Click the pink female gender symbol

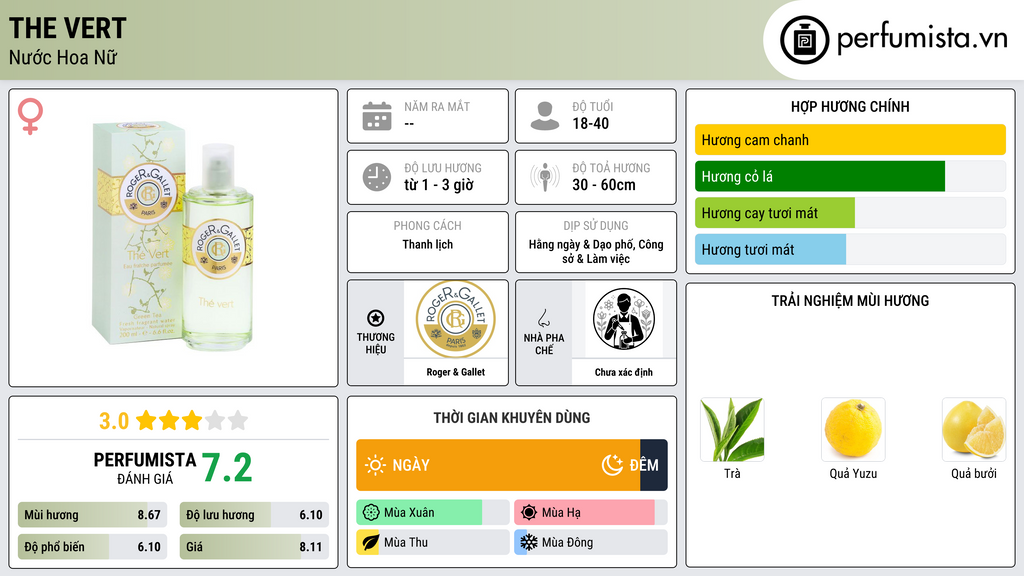(x=30, y=116)
